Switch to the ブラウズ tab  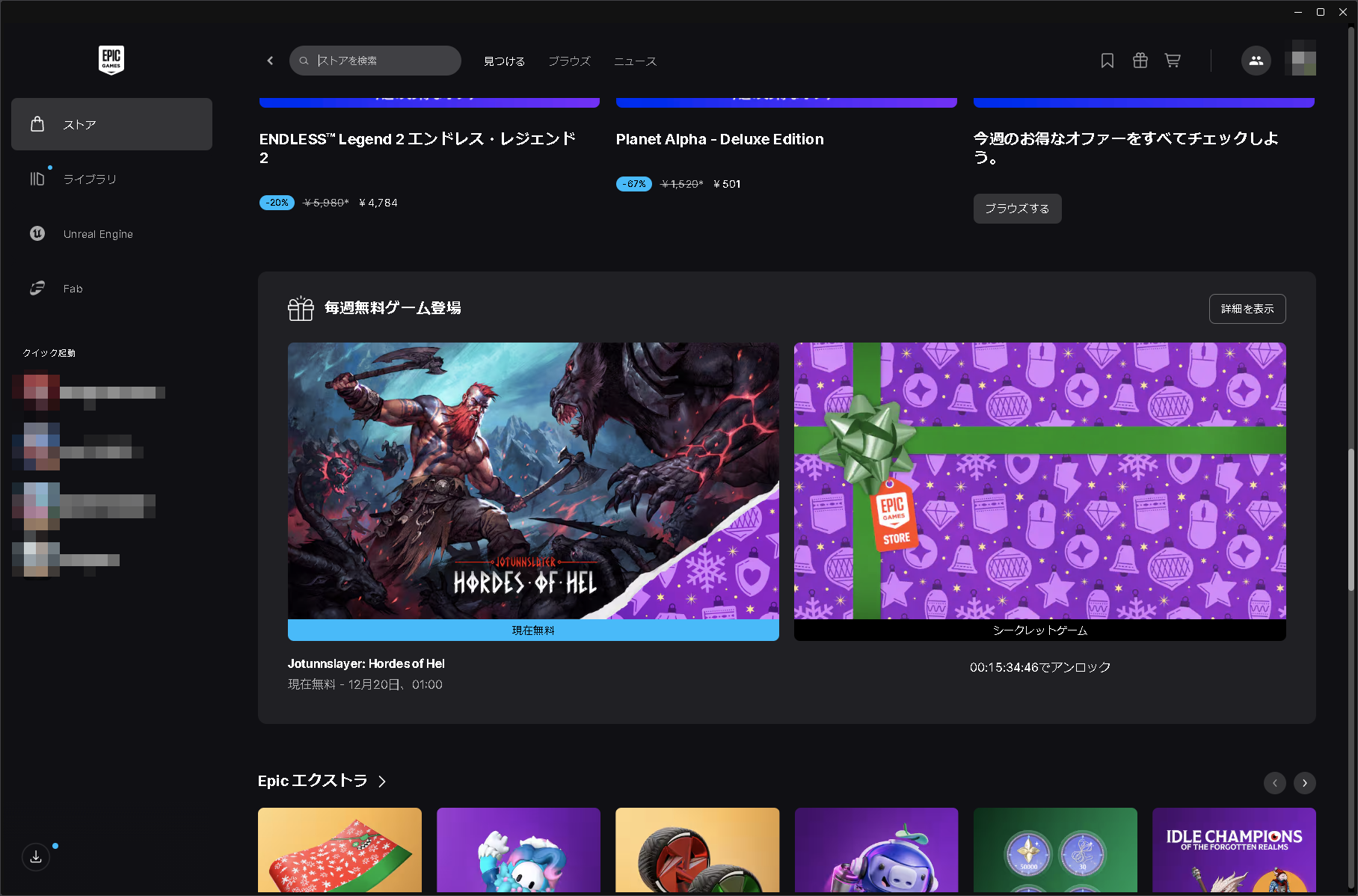[570, 61]
